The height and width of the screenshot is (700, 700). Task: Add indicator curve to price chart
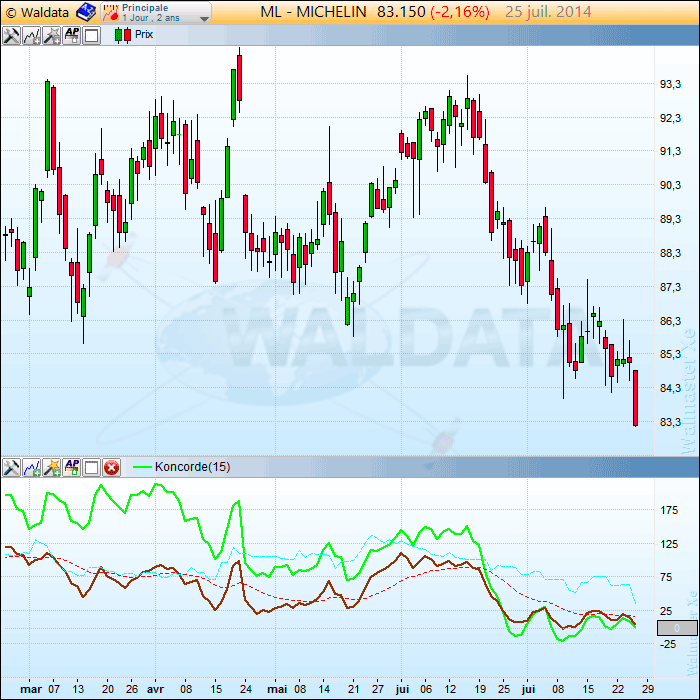coord(31,35)
